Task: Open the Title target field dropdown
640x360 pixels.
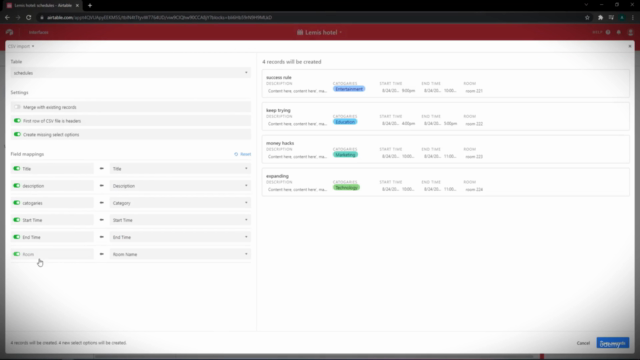Action: coord(180,169)
